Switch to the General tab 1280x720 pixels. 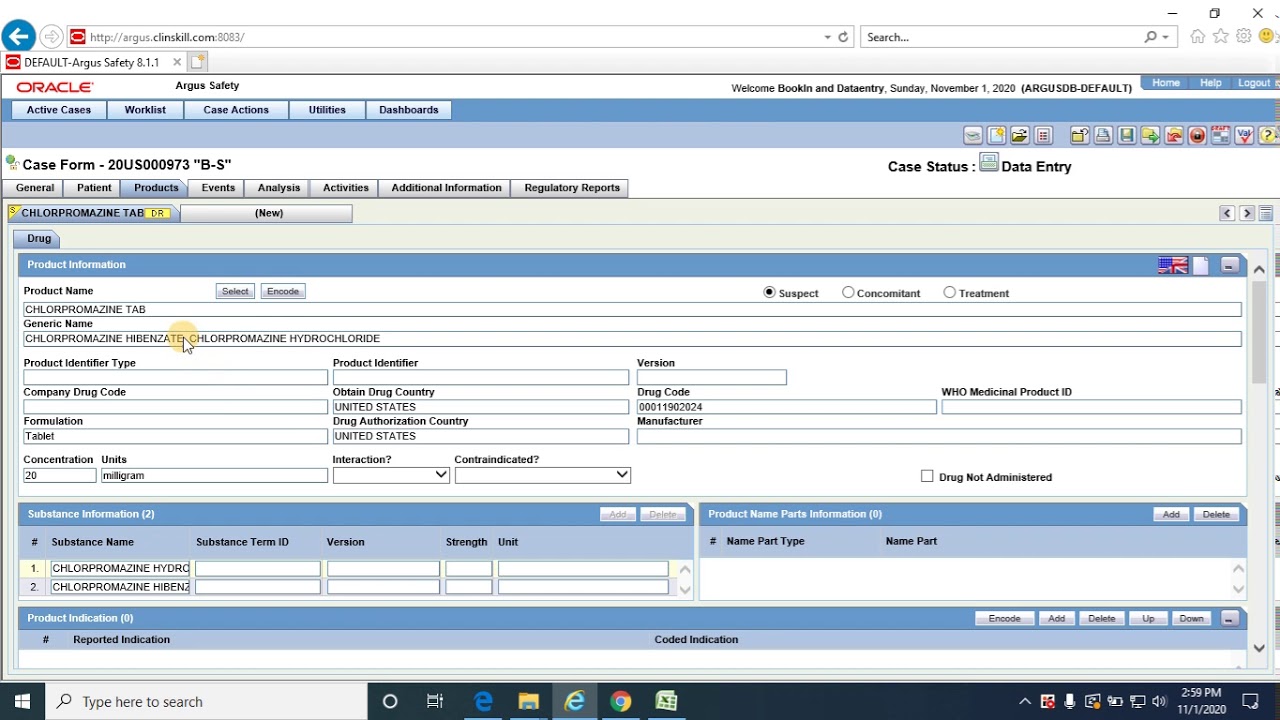pos(35,188)
